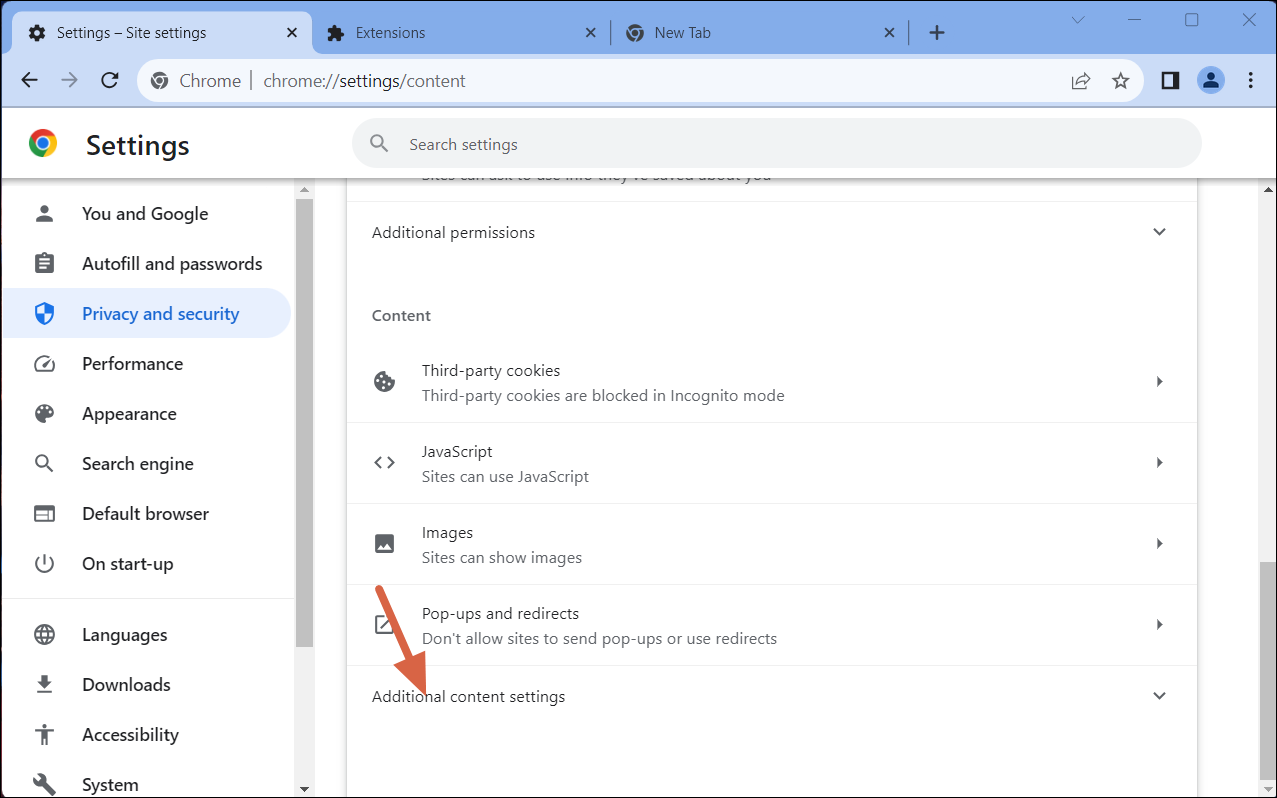Expand the Additional permissions section
Viewport: 1277px width, 798px height.
click(x=1159, y=231)
